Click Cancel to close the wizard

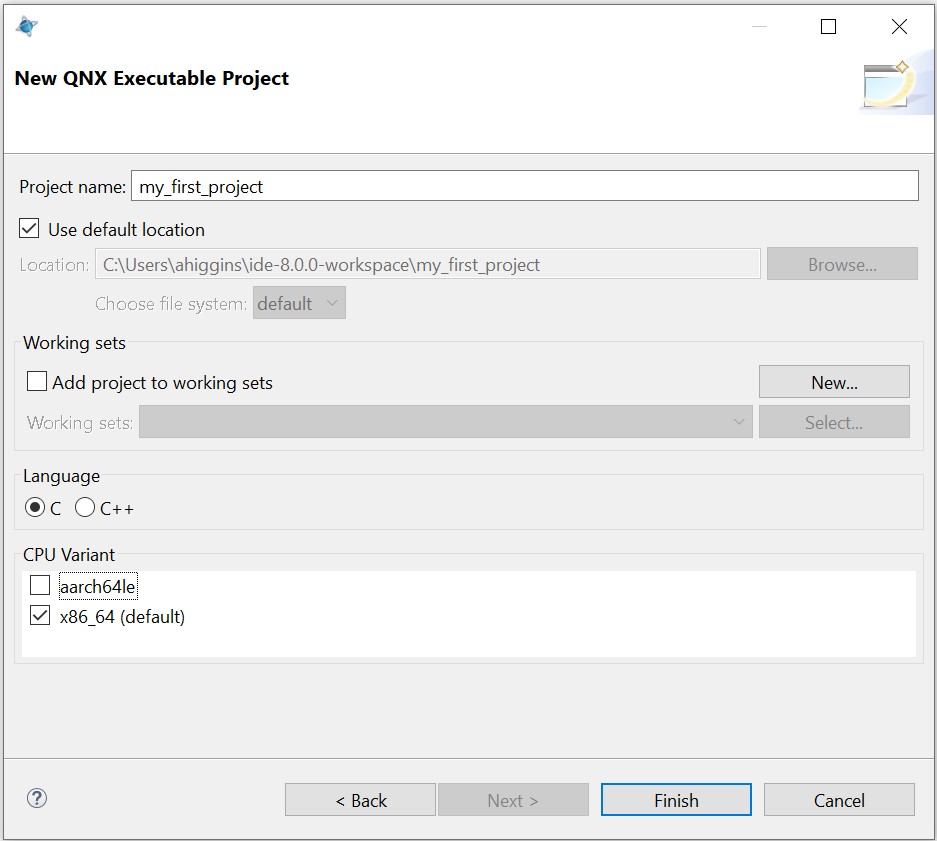click(x=839, y=800)
